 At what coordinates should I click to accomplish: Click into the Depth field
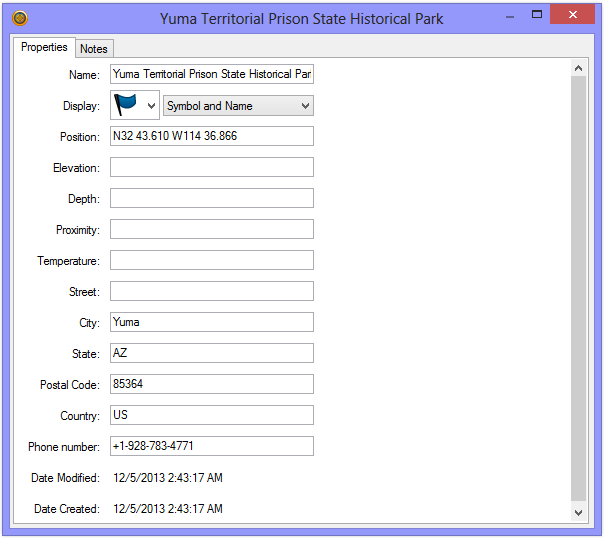[212, 198]
